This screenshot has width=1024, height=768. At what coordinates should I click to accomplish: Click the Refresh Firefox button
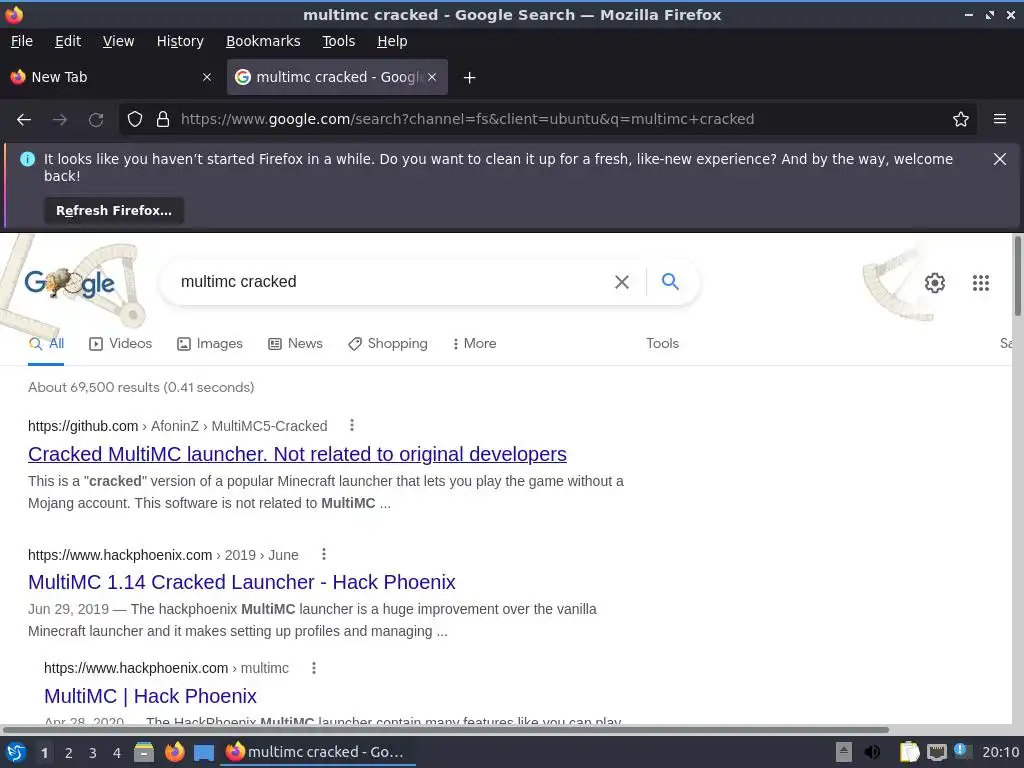click(114, 210)
